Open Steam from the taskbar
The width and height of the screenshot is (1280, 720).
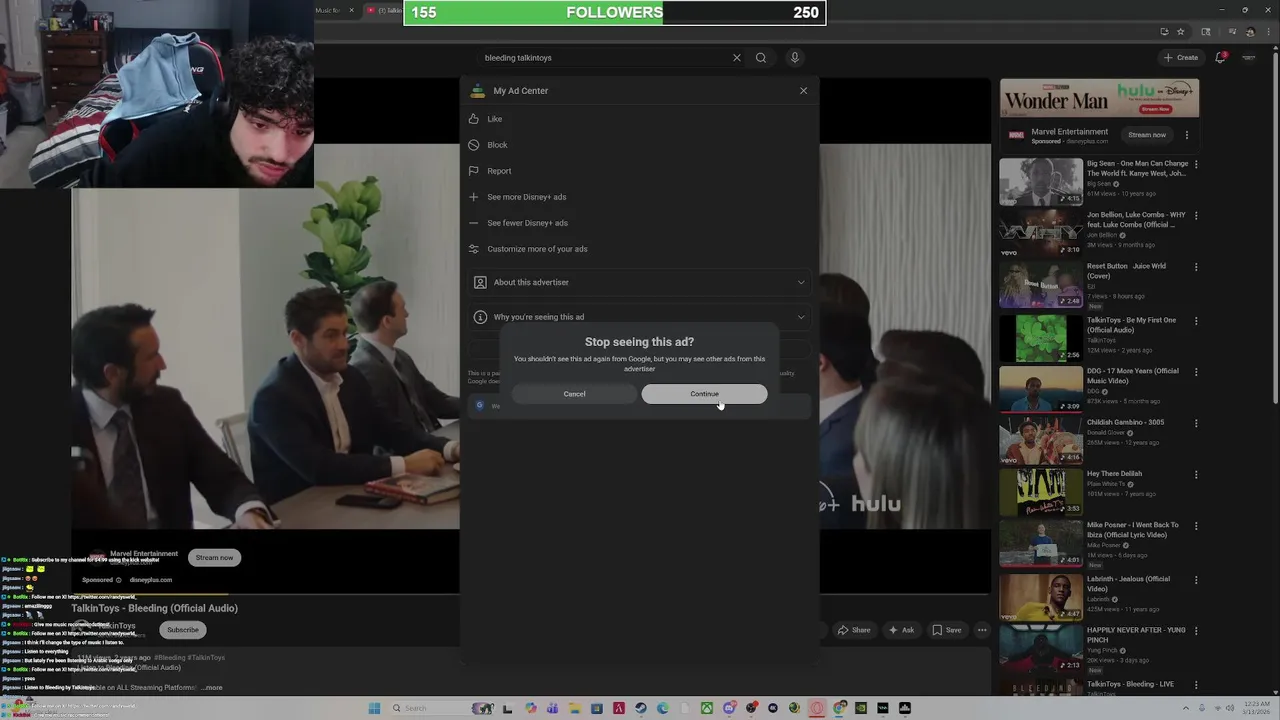pyautogui.click(x=640, y=708)
